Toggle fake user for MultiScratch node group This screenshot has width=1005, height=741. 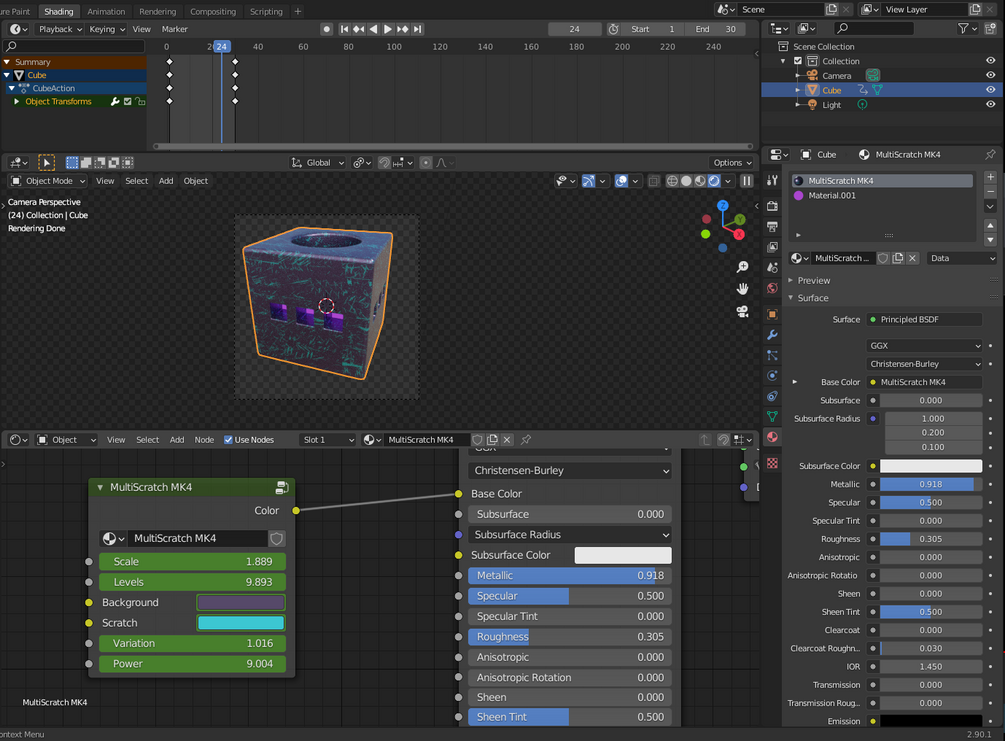tap(276, 538)
